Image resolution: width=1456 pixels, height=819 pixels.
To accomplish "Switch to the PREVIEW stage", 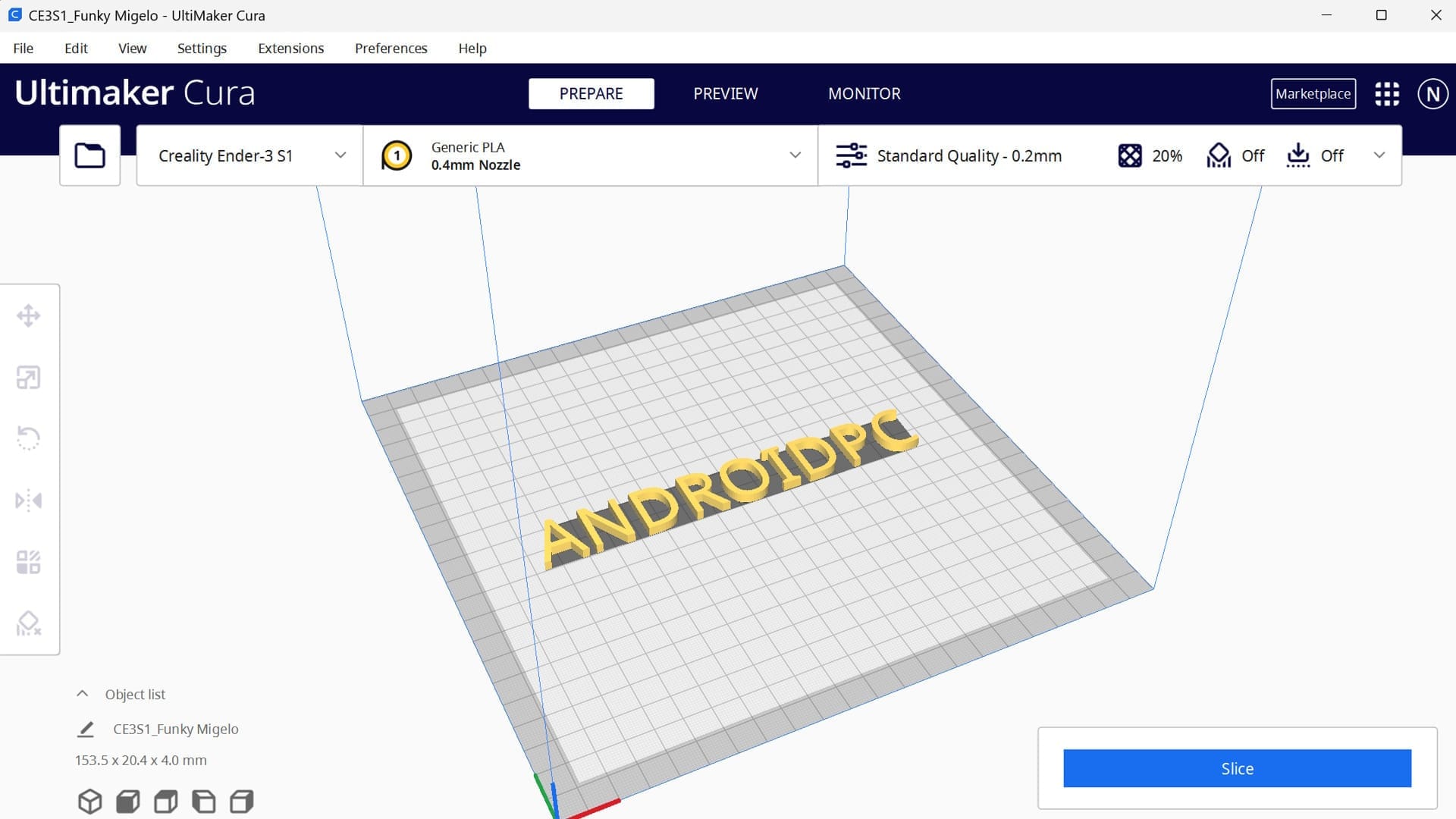I will pyautogui.click(x=725, y=94).
